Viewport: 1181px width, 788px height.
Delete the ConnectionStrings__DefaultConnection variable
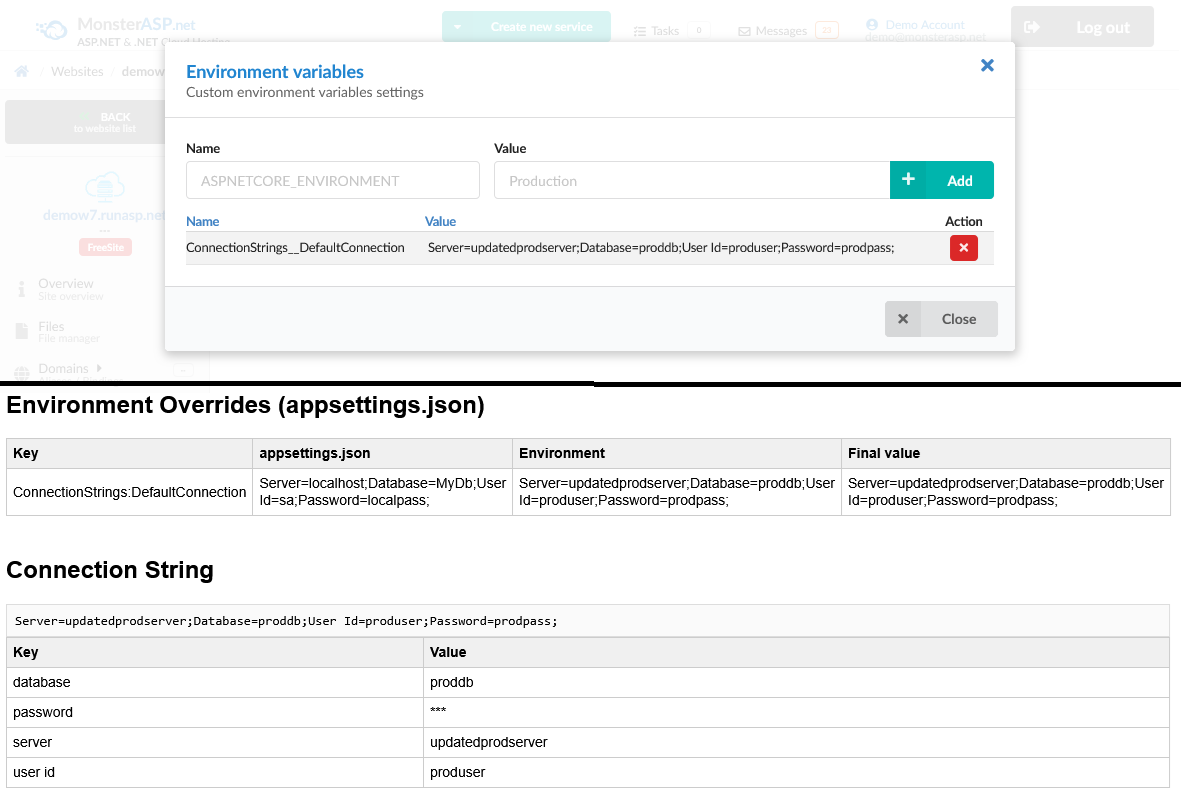click(x=963, y=248)
